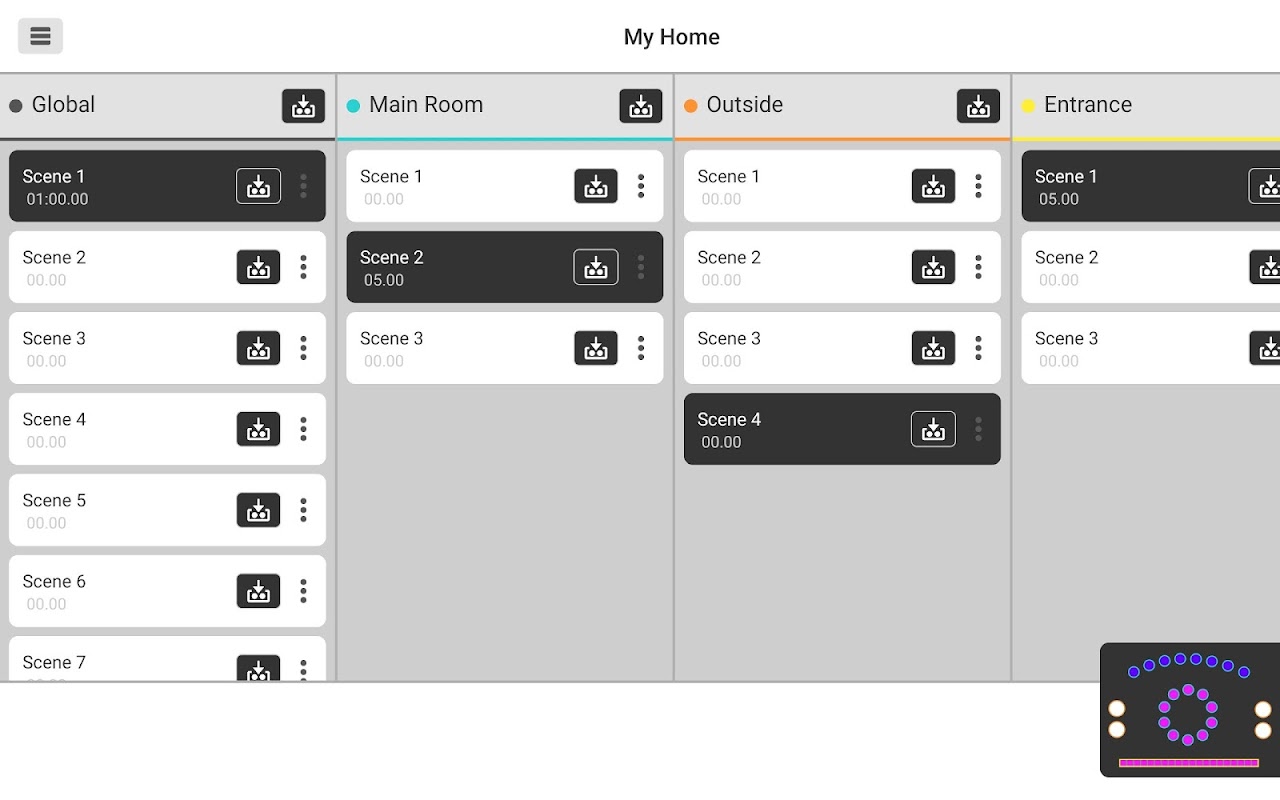Open the light layout preview thumbnail
The width and height of the screenshot is (1280, 800).
[1190, 710]
